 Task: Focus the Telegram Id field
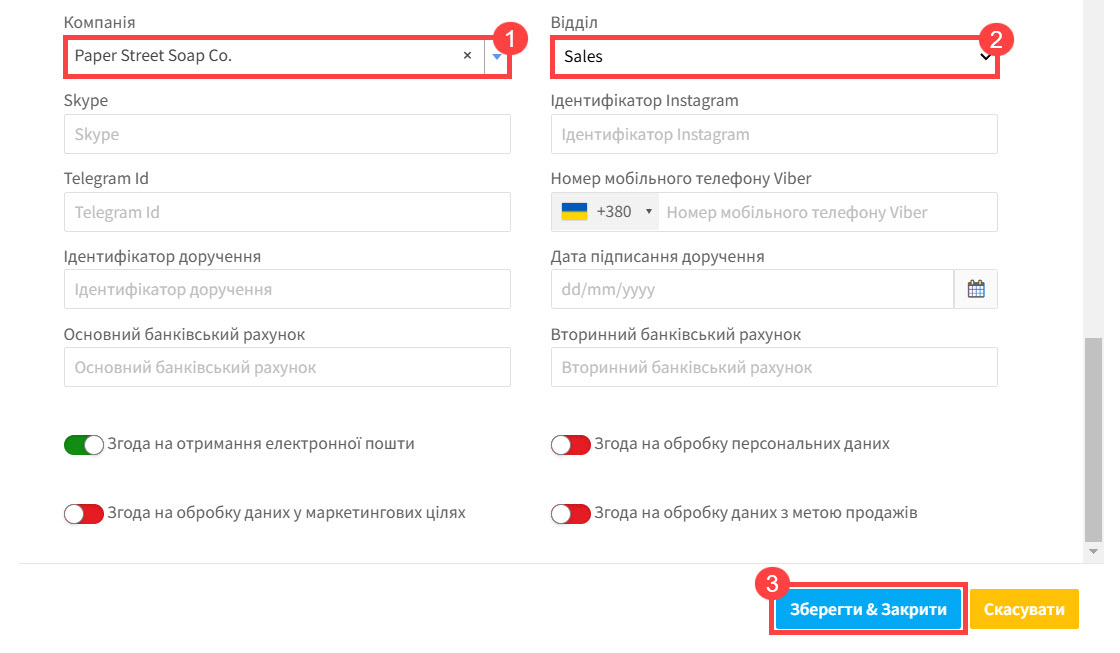click(287, 212)
